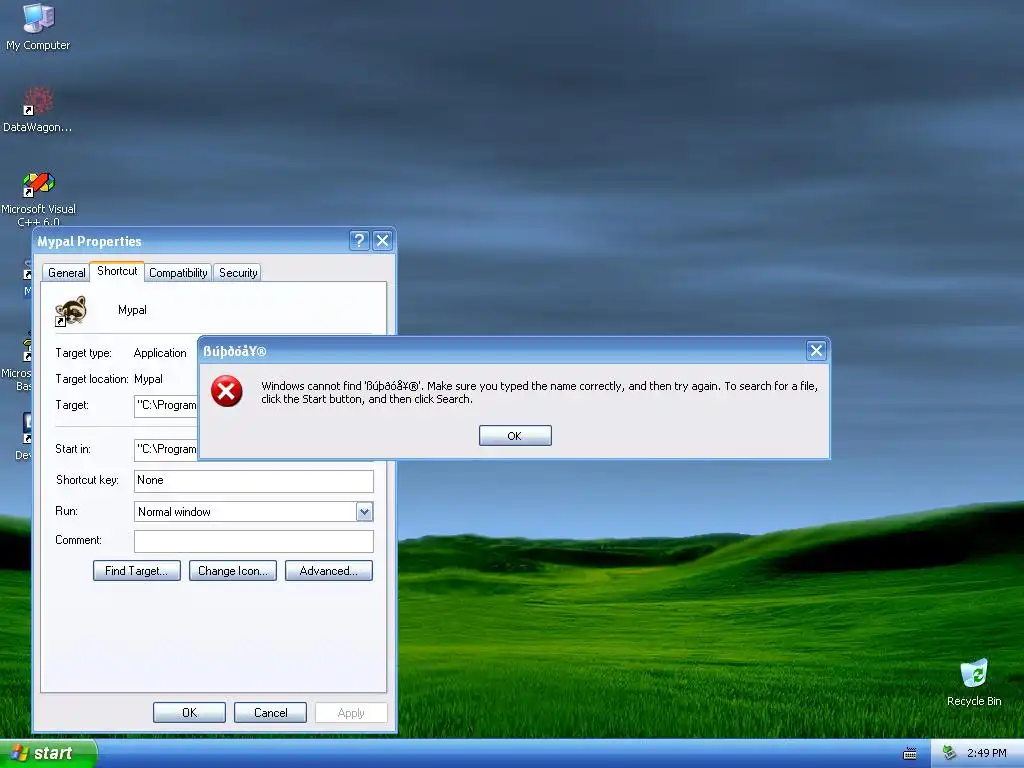This screenshot has height=768, width=1024.
Task: Select Microsoft Visual C++ 6.0 desktop icon
Action: pyautogui.click(x=38, y=198)
